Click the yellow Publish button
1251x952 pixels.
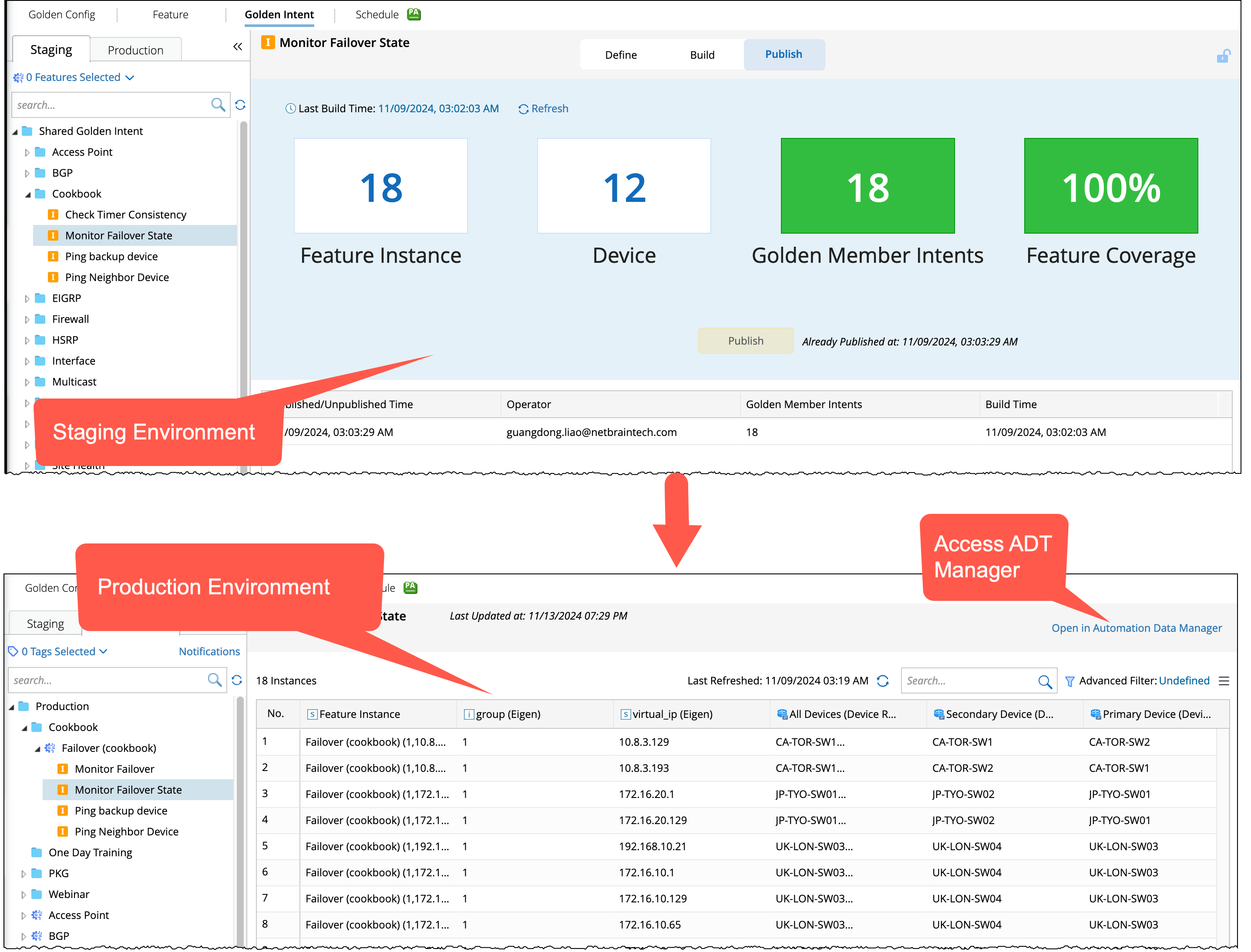click(x=745, y=341)
